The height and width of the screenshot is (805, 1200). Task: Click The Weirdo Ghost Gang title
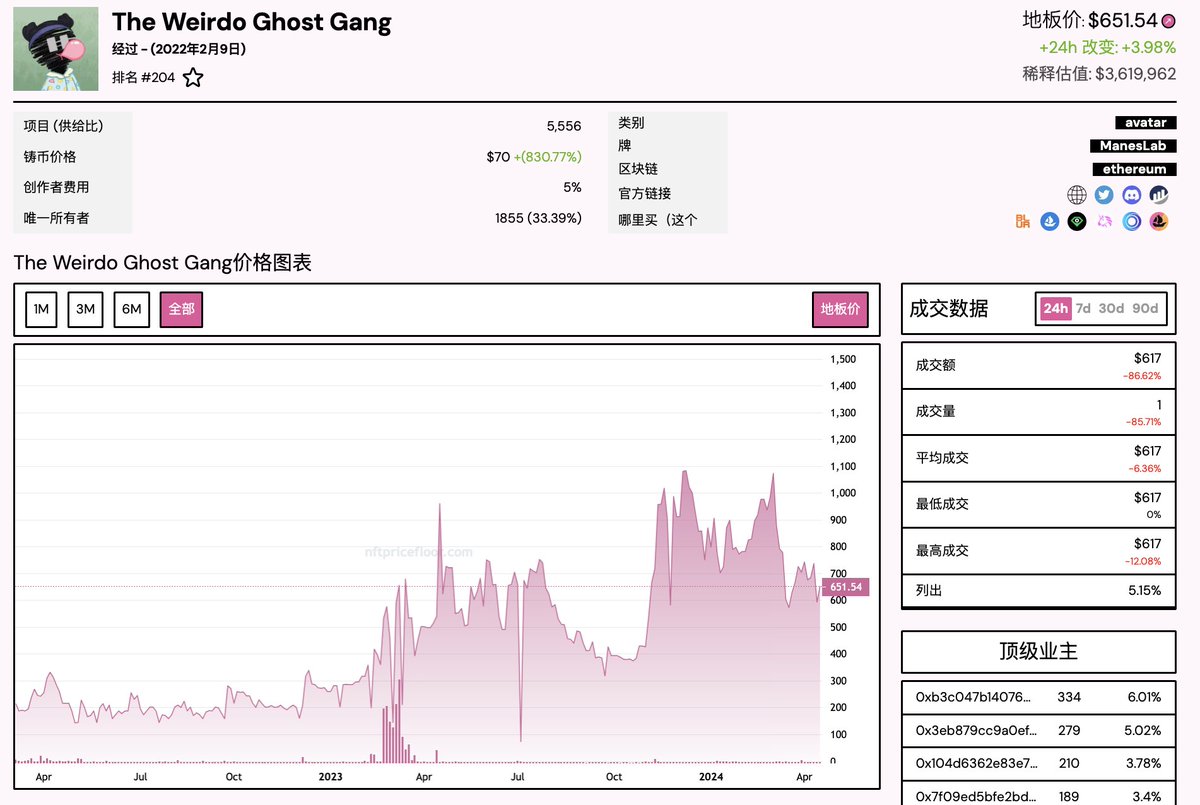[x=252, y=22]
